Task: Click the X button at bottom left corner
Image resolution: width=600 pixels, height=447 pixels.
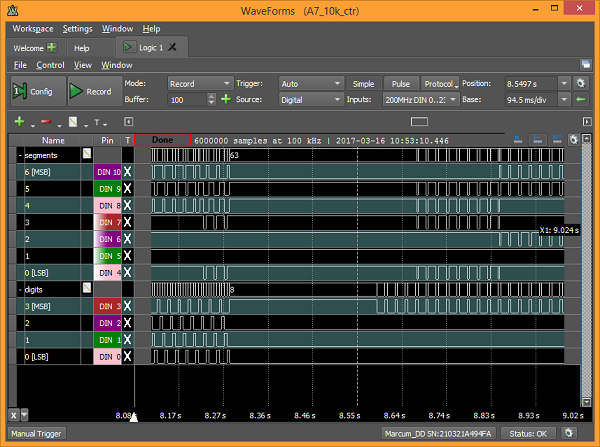Action: pyautogui.click(x=13, y=415)
